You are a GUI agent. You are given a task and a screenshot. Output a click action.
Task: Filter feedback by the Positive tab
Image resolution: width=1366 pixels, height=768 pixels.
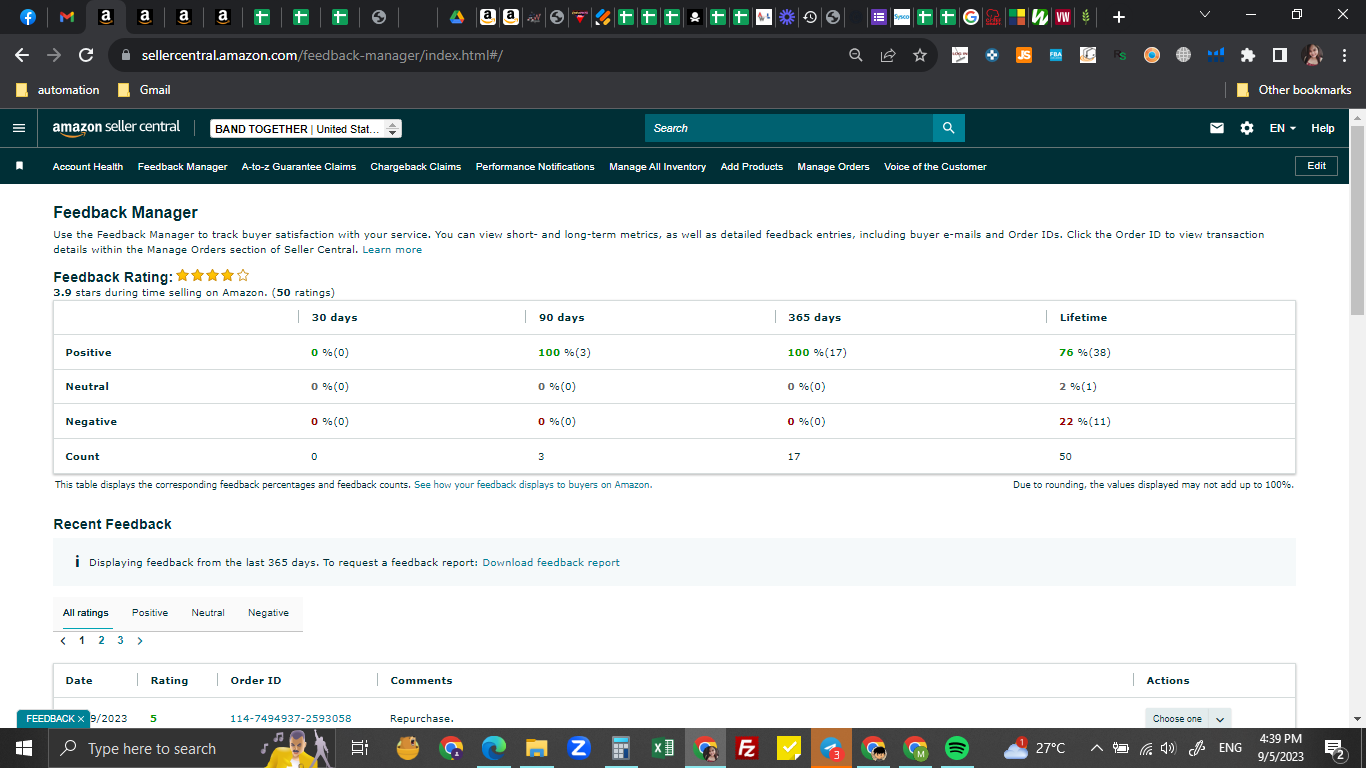pyautogui.click(x=150, y=613)
